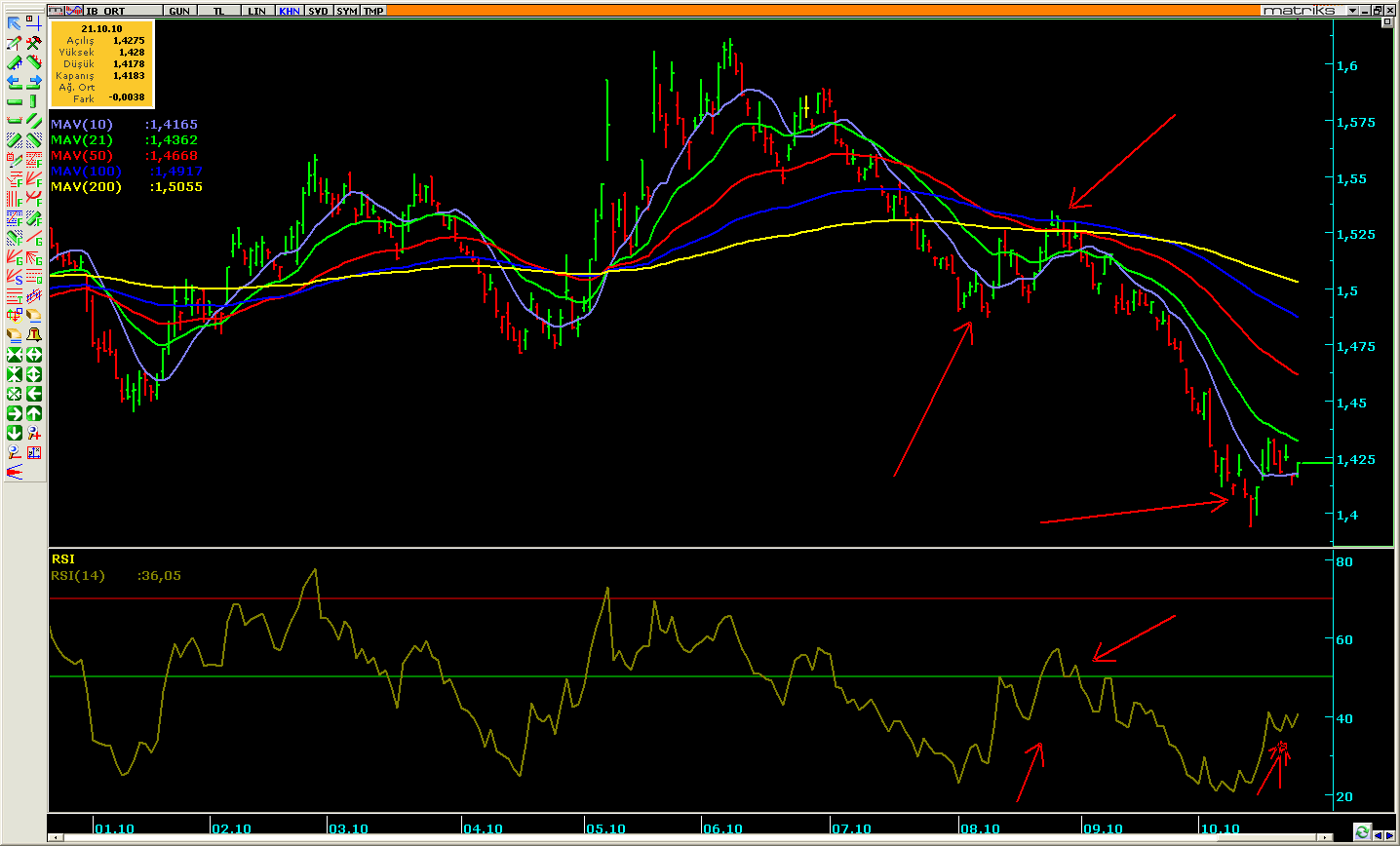Click the green vertical line drawing tool
The width and height of the screenshot is (1400, 846).
click(33, 101)
